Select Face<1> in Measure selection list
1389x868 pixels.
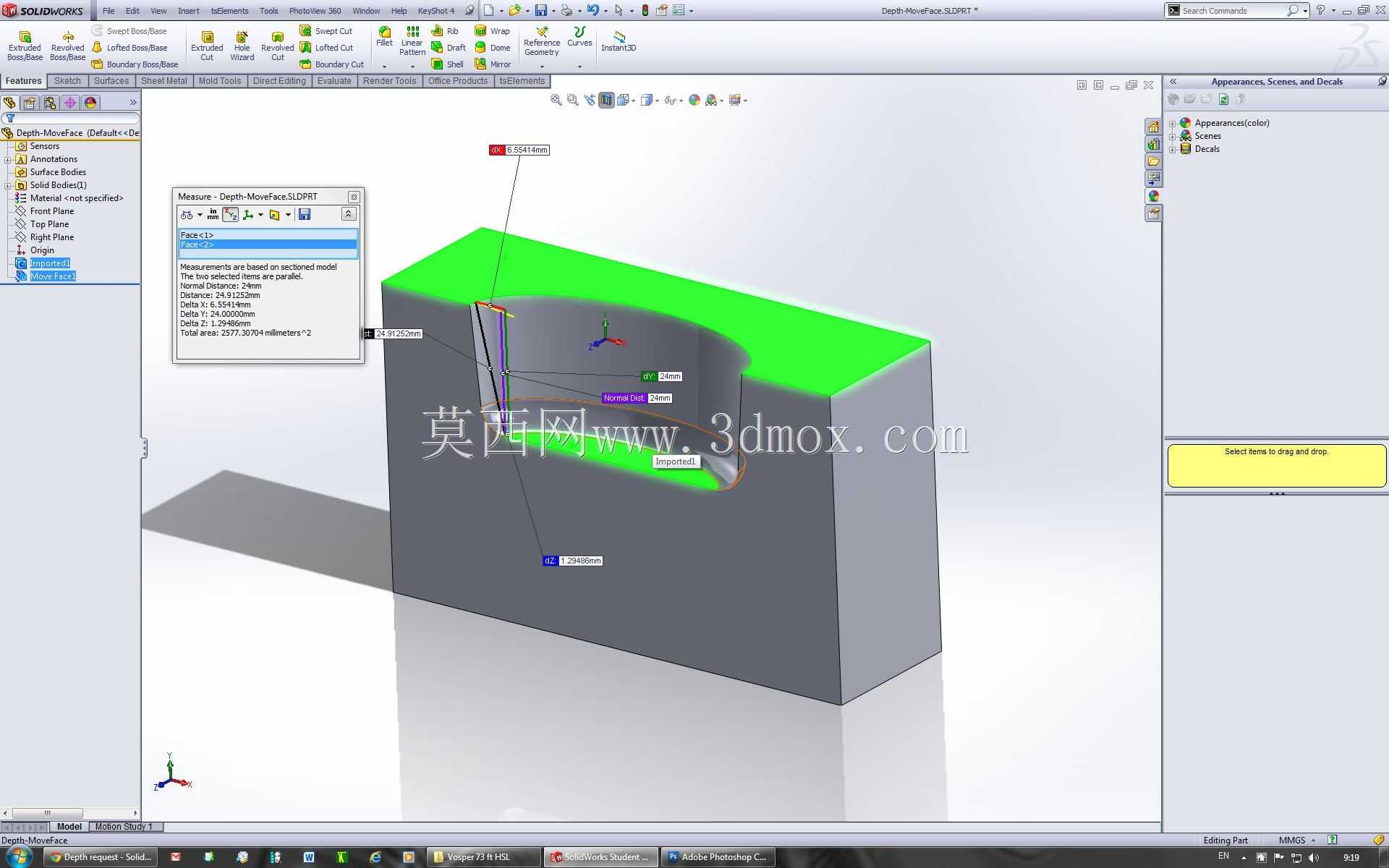[268, 235]
